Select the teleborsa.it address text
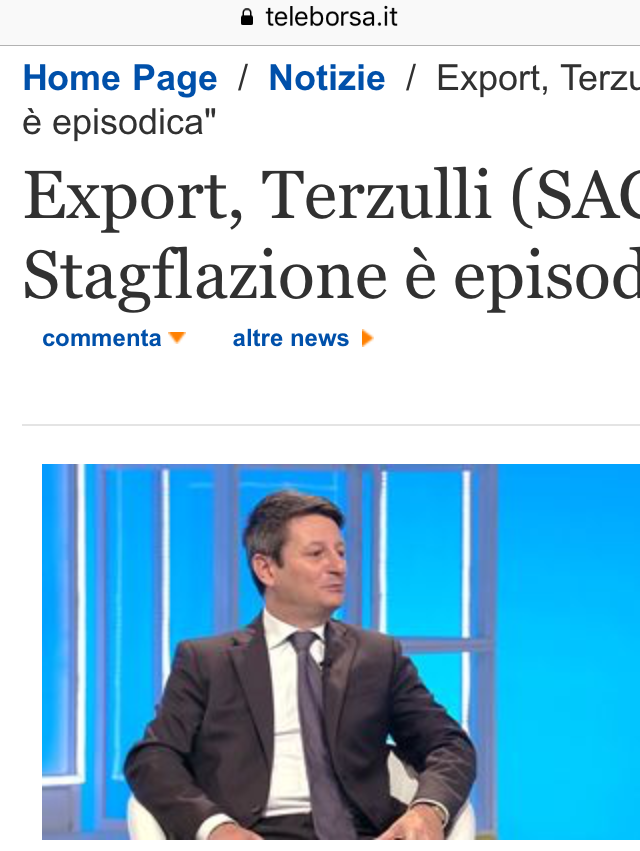The height and width of the screenshot is (851, 640). tap(331, 17)
